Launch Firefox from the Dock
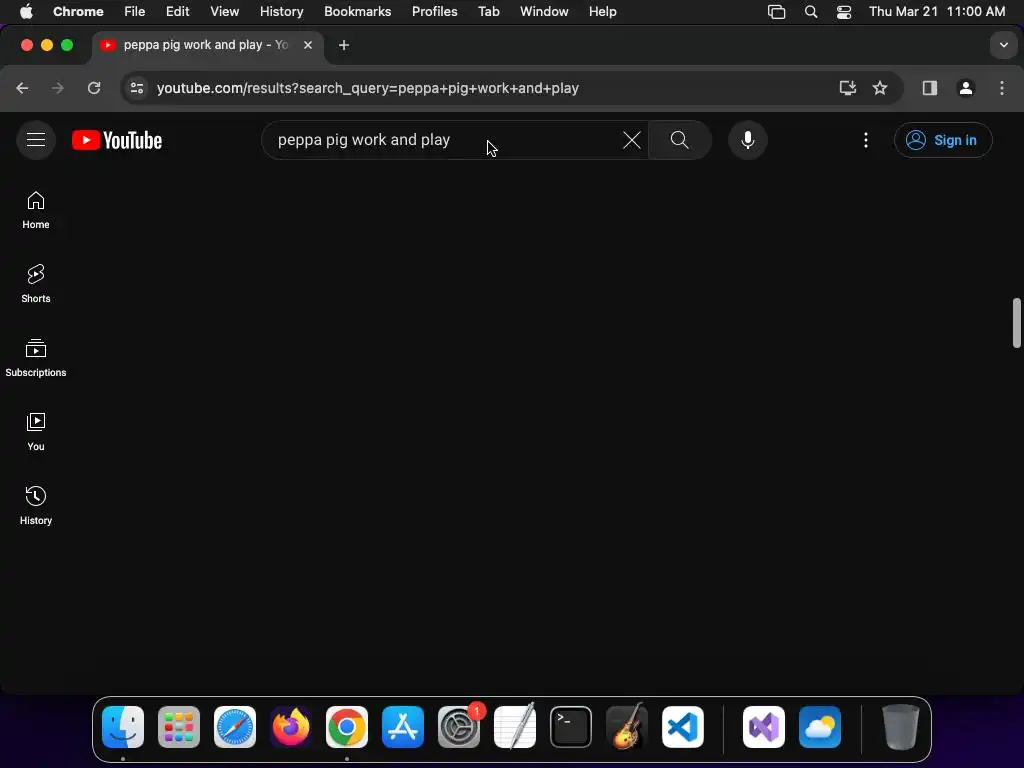The height and width of the screenshot is (768, 1024). tap(291, 727)
